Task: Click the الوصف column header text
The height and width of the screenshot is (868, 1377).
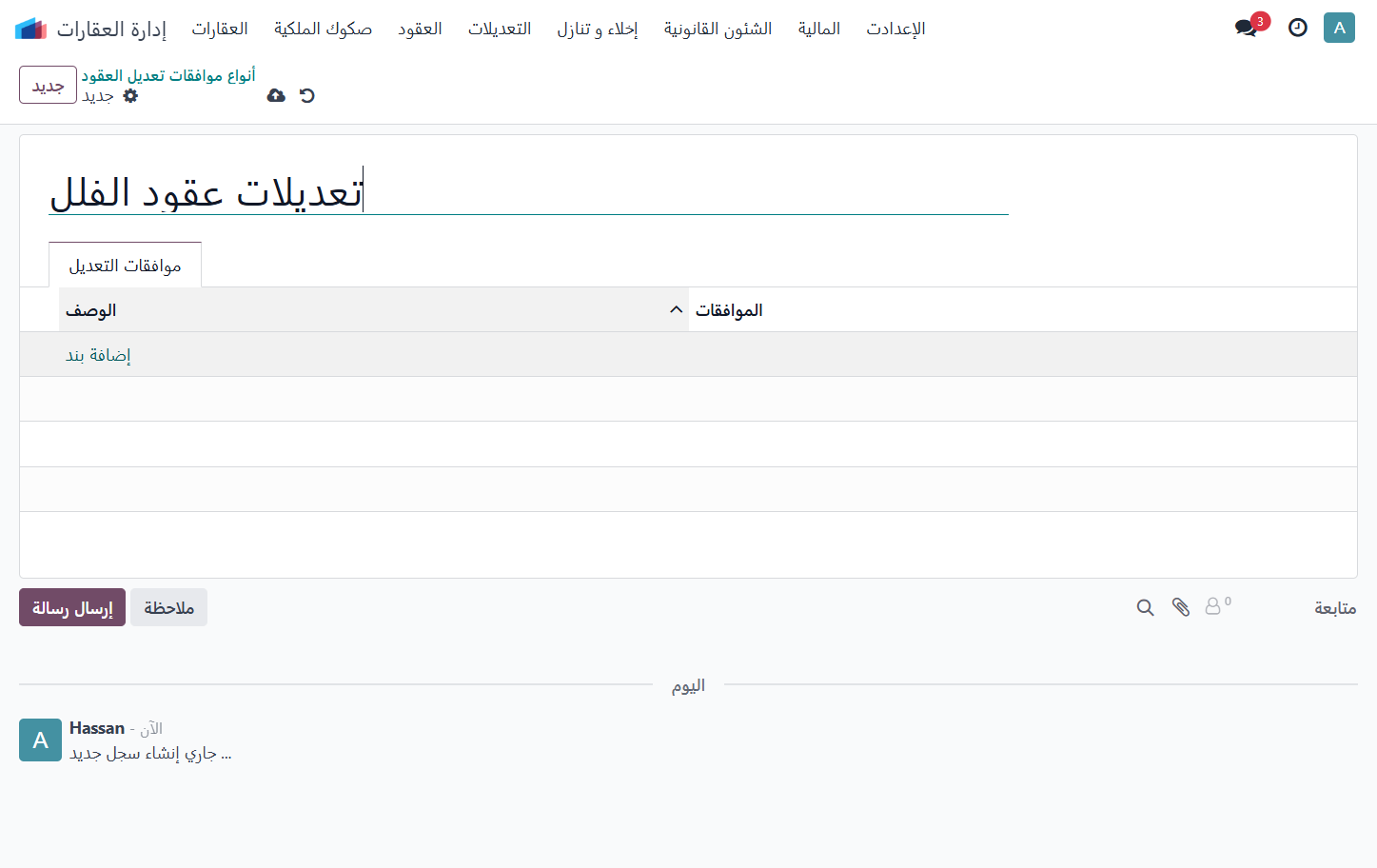Action: point(90,310)
